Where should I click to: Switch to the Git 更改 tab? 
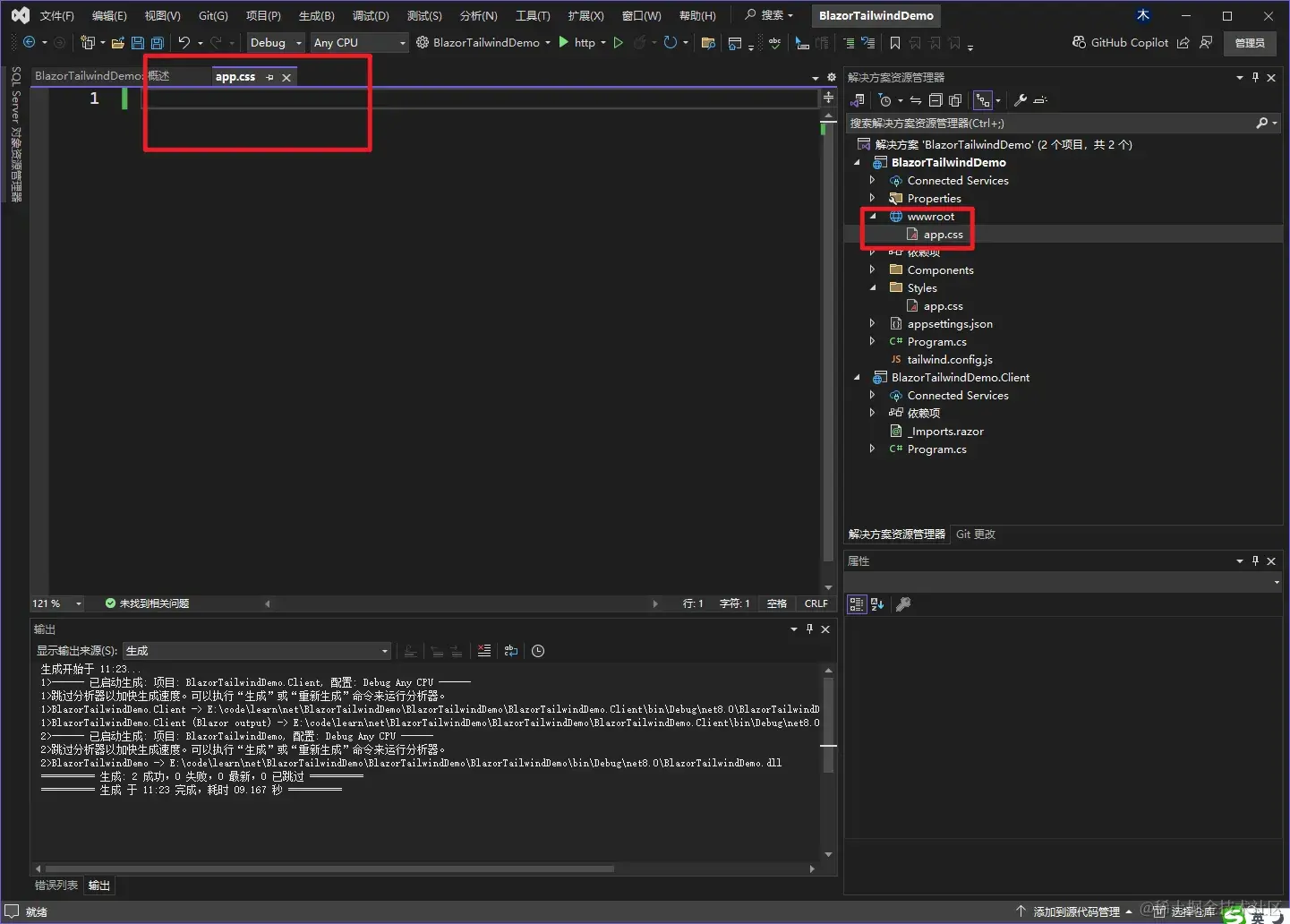pos(976,534)
